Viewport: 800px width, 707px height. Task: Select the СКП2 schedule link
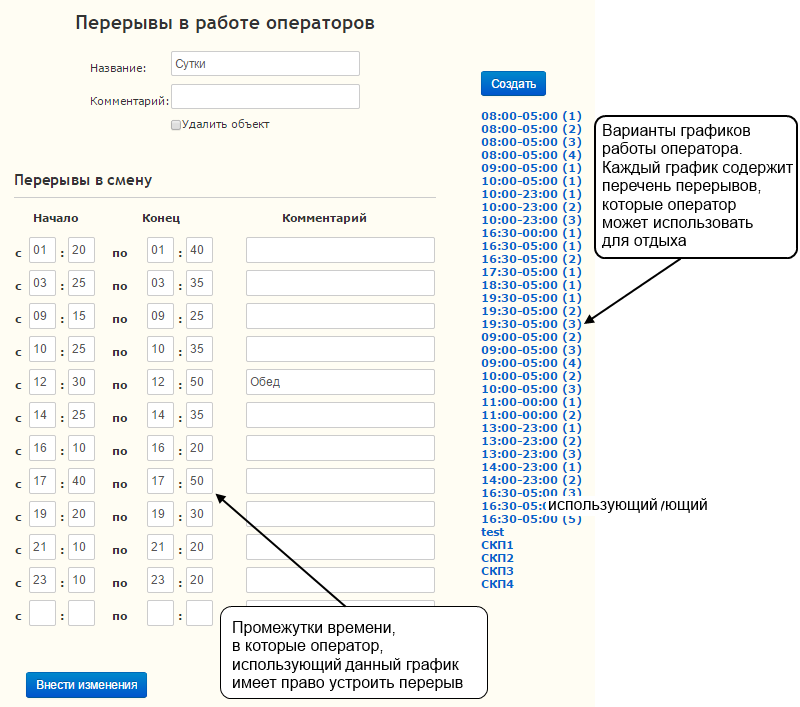click(497, 559)
